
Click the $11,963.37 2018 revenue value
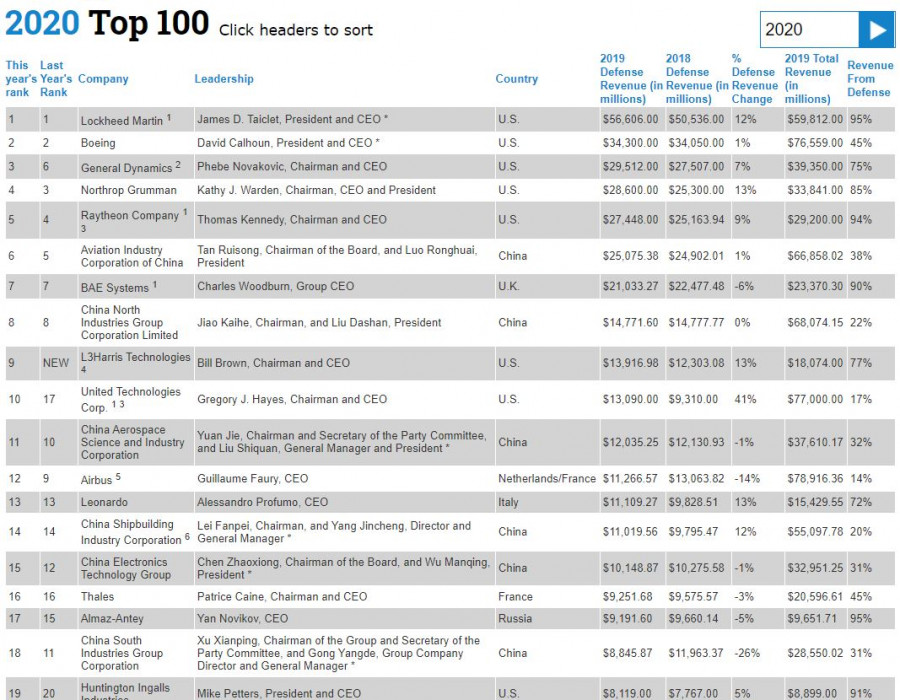click(696, 653)
